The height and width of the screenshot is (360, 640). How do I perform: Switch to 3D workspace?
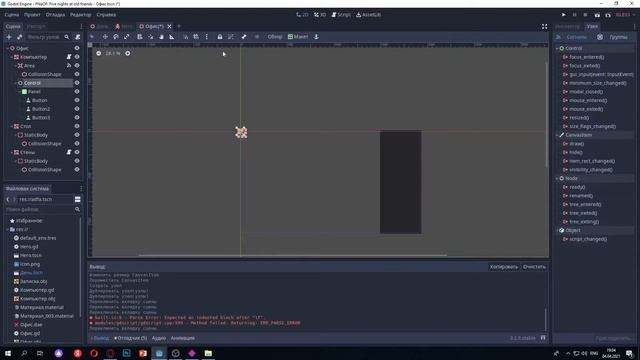point(320,15)
